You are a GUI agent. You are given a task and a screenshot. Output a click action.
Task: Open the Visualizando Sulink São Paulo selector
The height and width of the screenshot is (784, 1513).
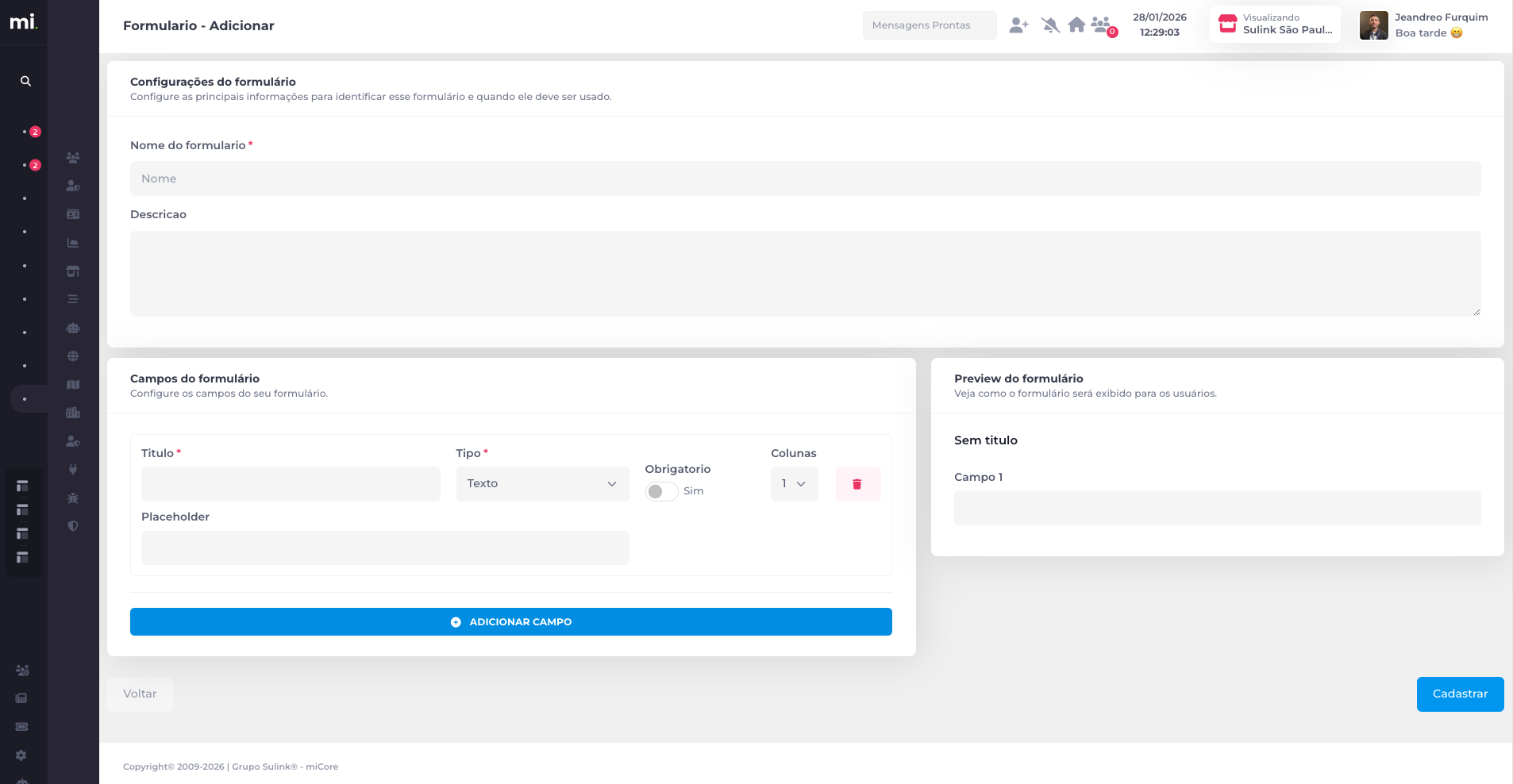click(x=1275, y=25)
